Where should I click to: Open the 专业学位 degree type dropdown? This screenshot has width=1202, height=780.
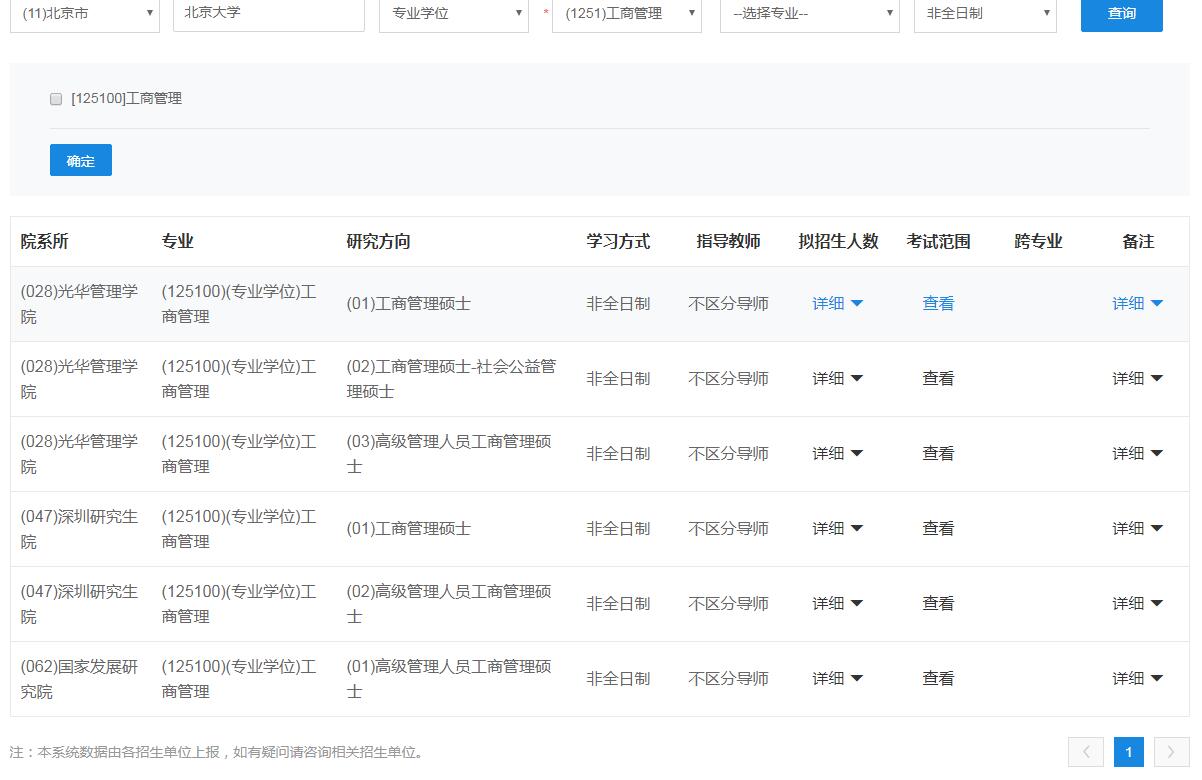pos(453,14)
